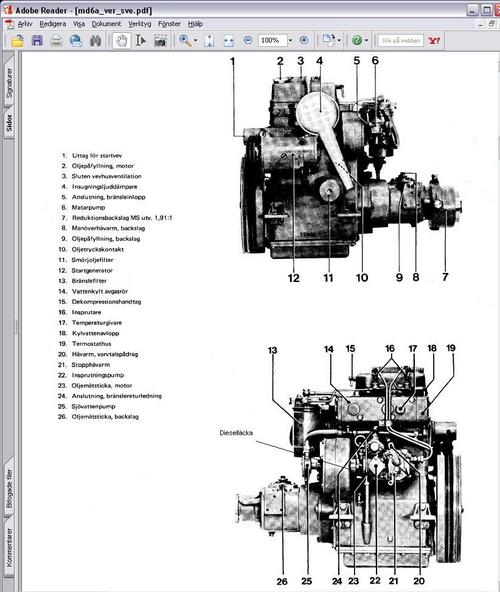This screenshot has height=592, width=500.
Task: Click the Fit Width icon
Action: click(228, 40)
